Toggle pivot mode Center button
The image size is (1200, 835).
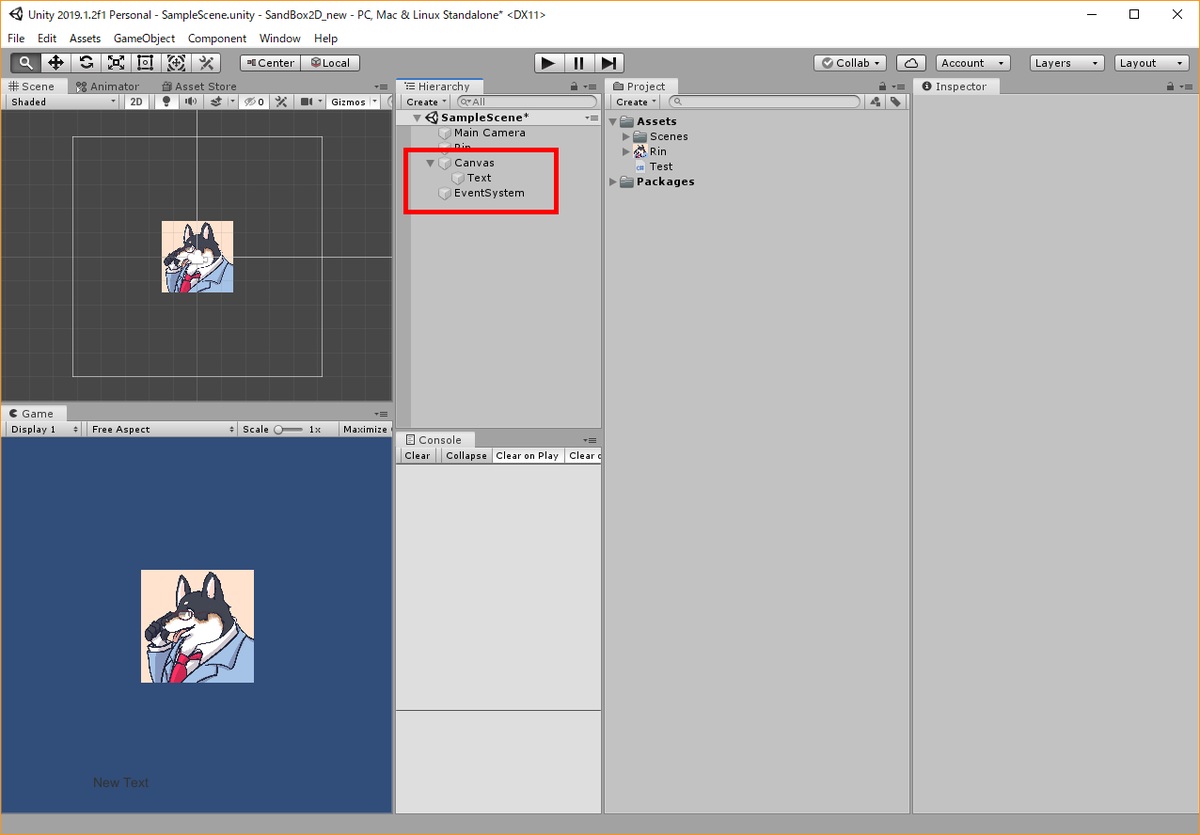click(269, 63)
